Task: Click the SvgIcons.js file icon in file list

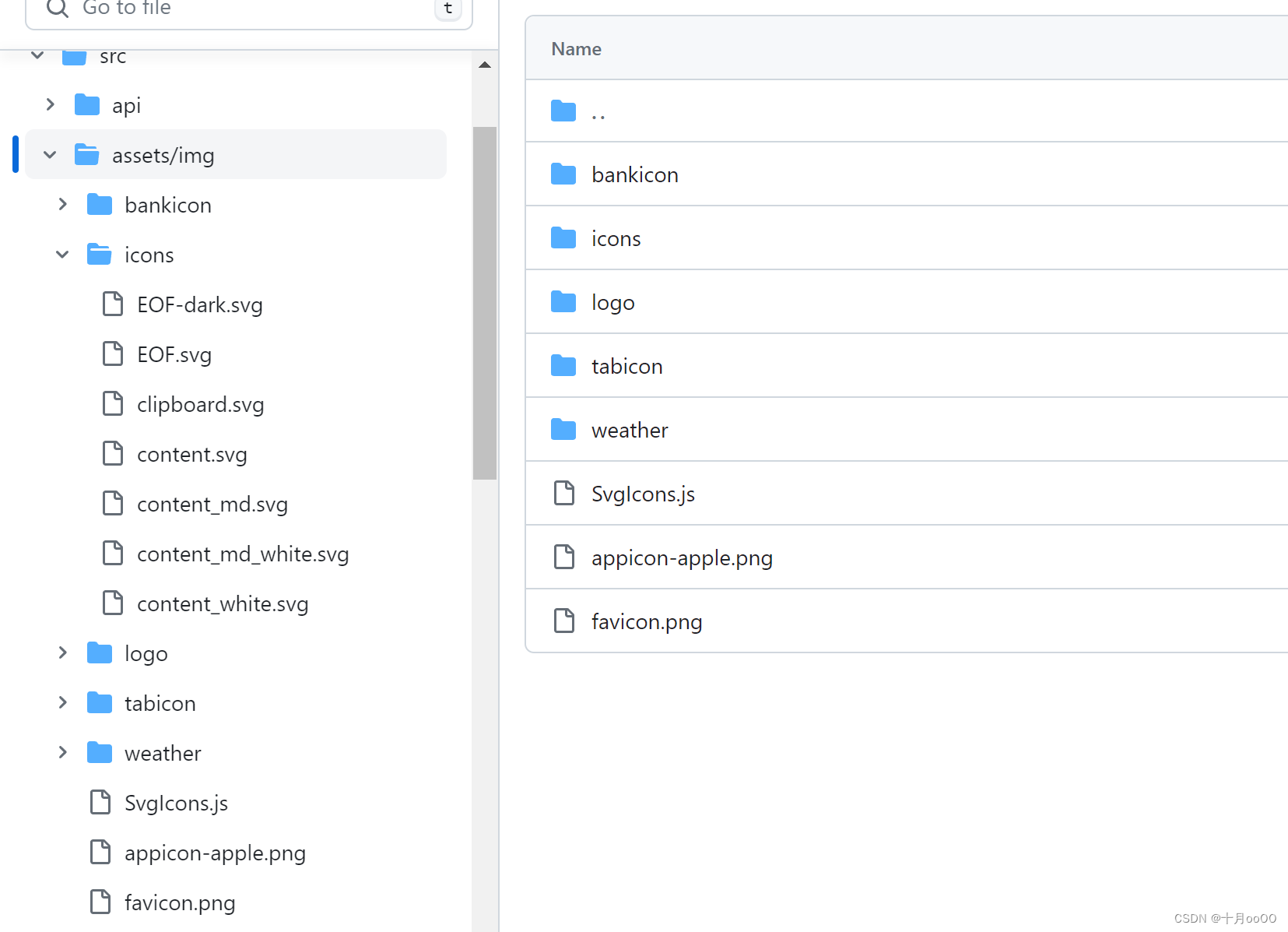Action: point(564,494)
